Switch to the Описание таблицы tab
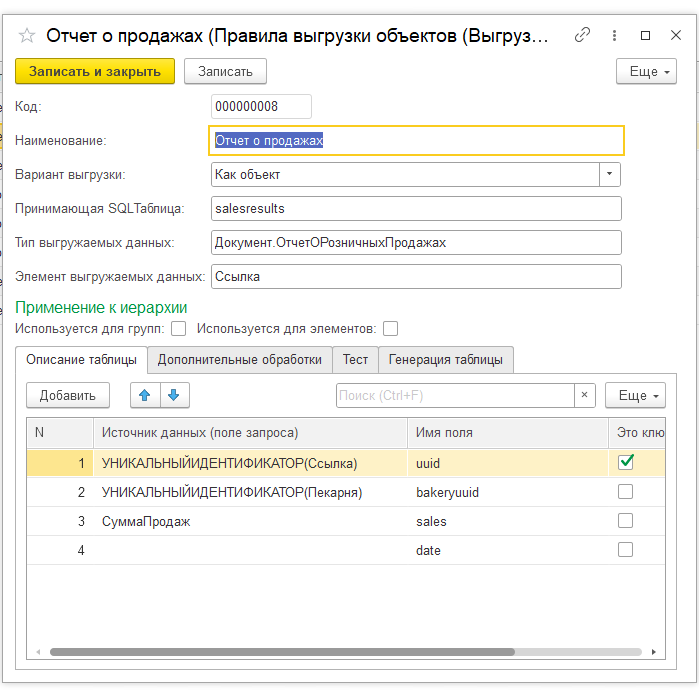 pos(82,360)
